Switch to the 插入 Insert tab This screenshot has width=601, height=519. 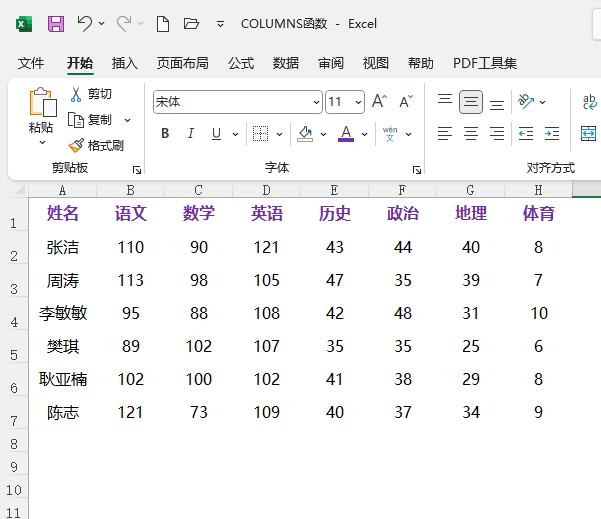pos(125,63)
